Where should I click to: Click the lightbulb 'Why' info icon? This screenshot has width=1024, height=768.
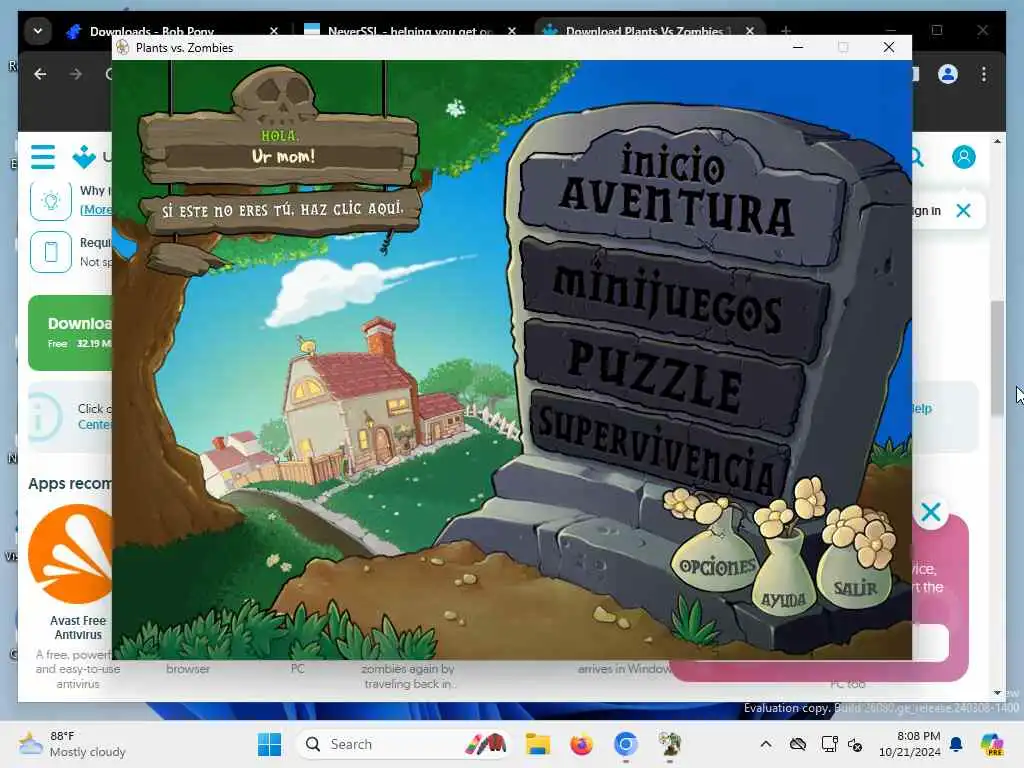coord(51,200)
